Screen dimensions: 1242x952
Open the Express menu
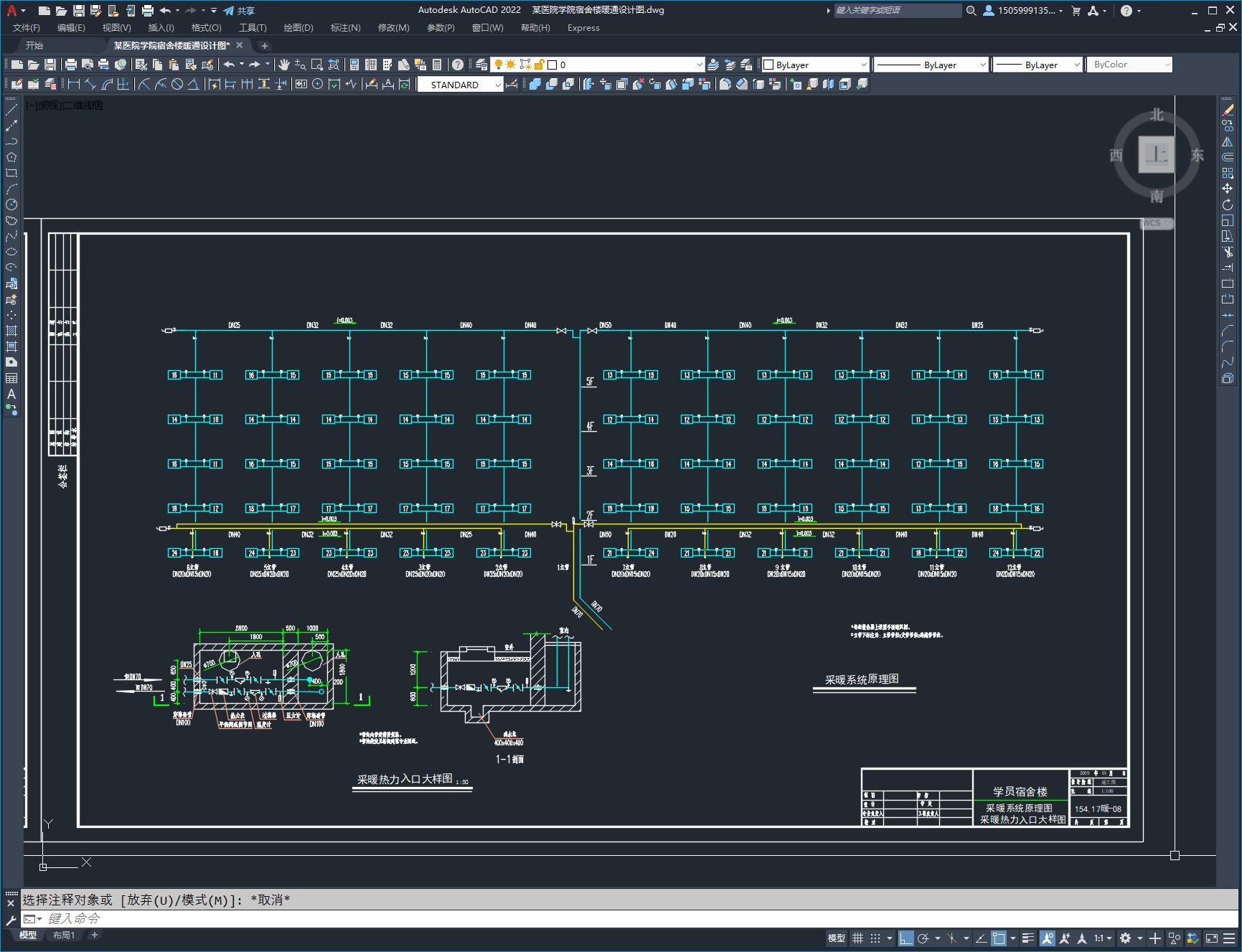[583, 28]
